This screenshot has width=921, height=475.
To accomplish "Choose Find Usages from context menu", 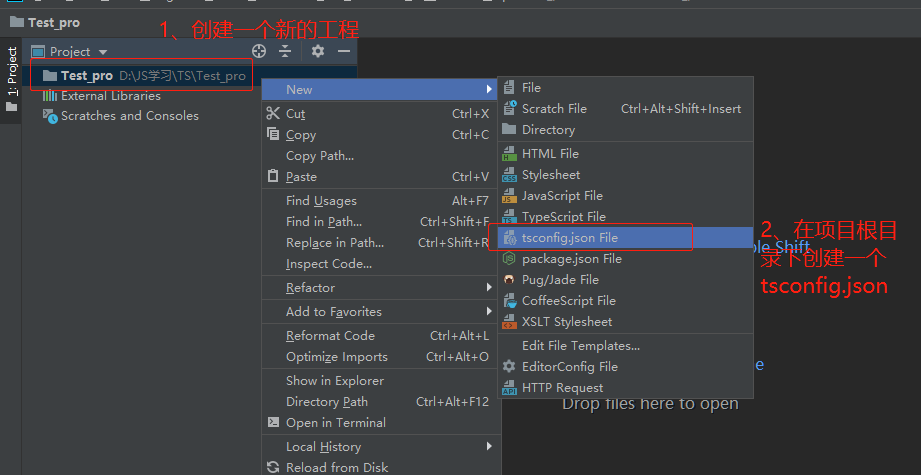I will [379, 201].
